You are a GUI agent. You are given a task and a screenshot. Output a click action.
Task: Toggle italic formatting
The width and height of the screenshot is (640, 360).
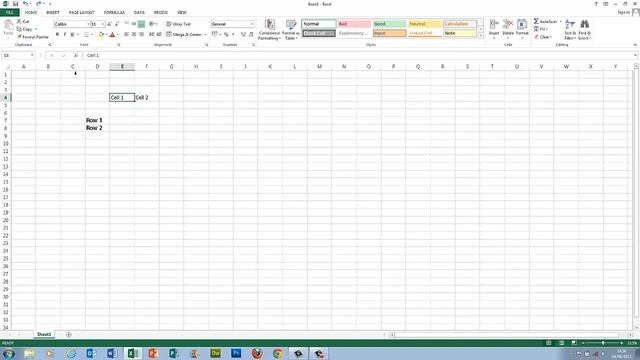[x=64, y=35]
